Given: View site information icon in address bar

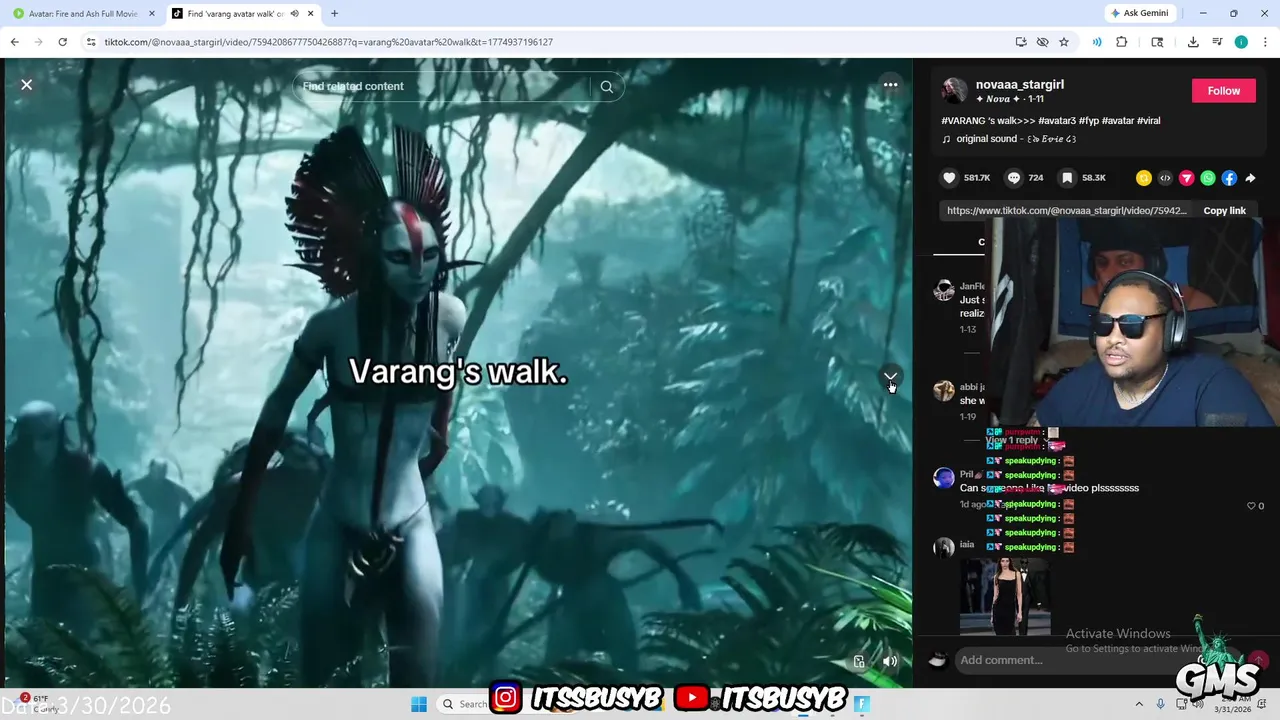Looking at the screenshot, I should coord(91,42).
